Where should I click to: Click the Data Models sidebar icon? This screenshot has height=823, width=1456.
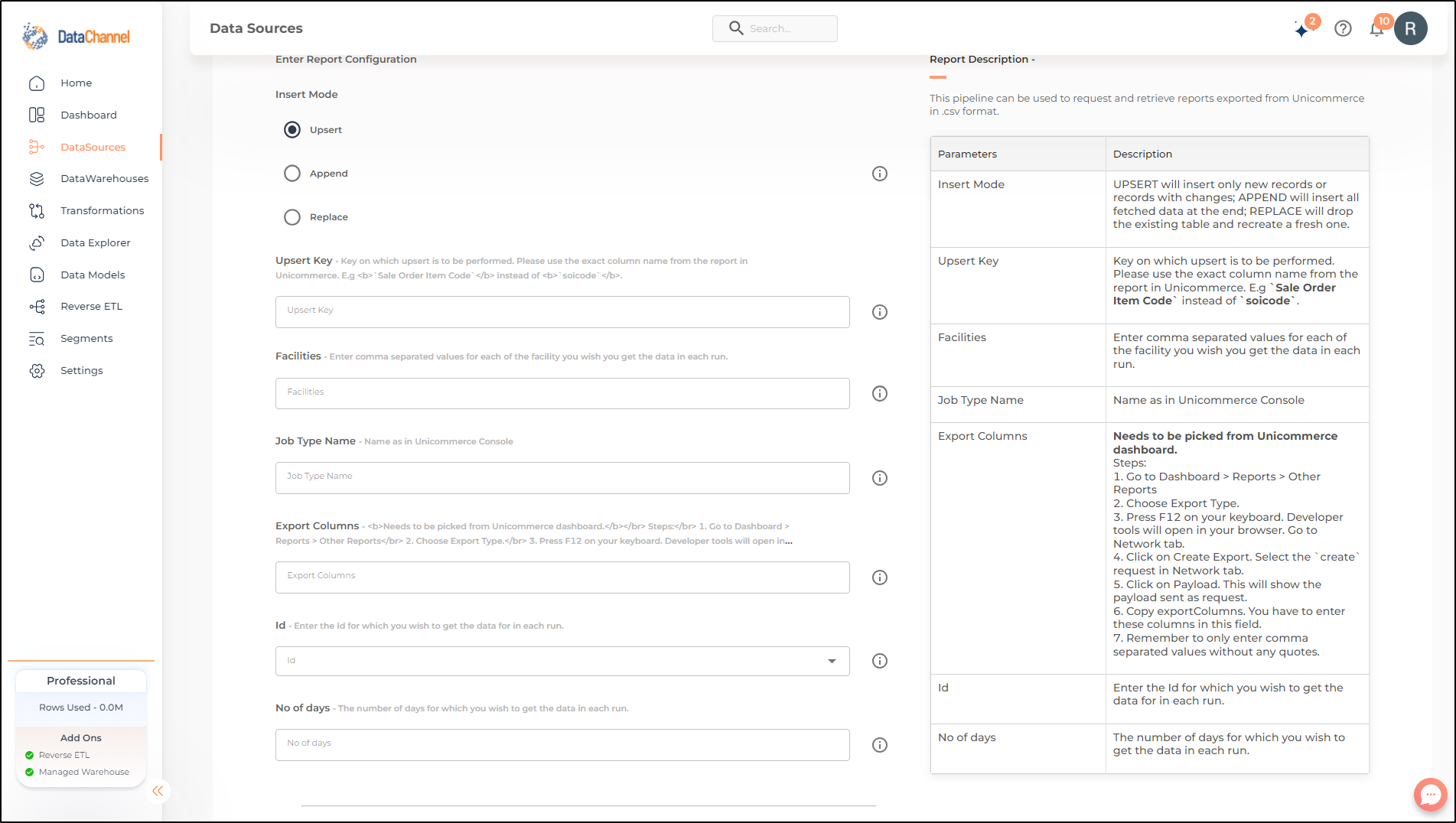37,275
